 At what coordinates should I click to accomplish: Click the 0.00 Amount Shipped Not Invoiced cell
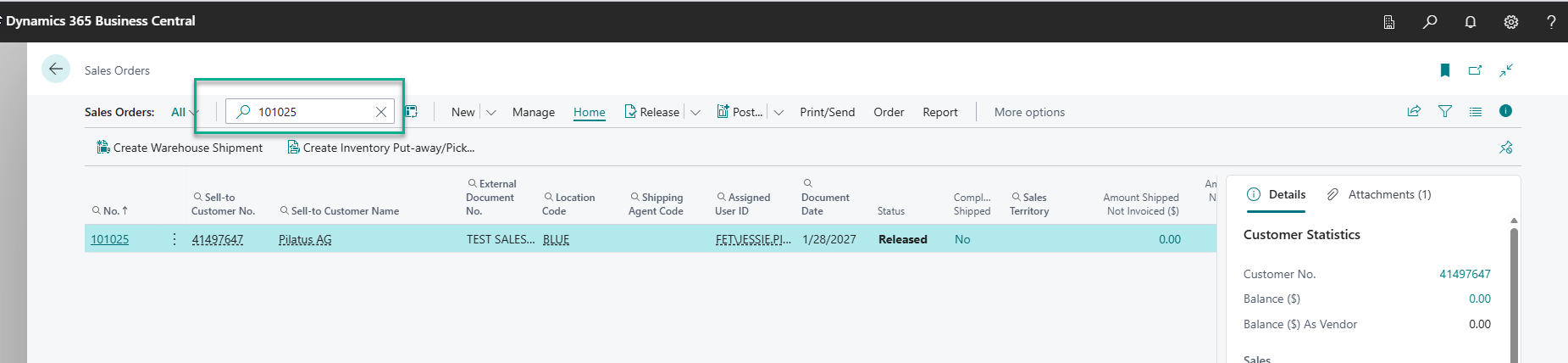(1170, 239)
